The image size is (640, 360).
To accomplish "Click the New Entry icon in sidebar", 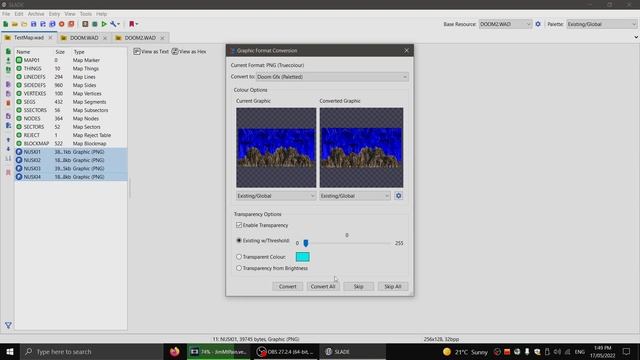I will (8, 52).
